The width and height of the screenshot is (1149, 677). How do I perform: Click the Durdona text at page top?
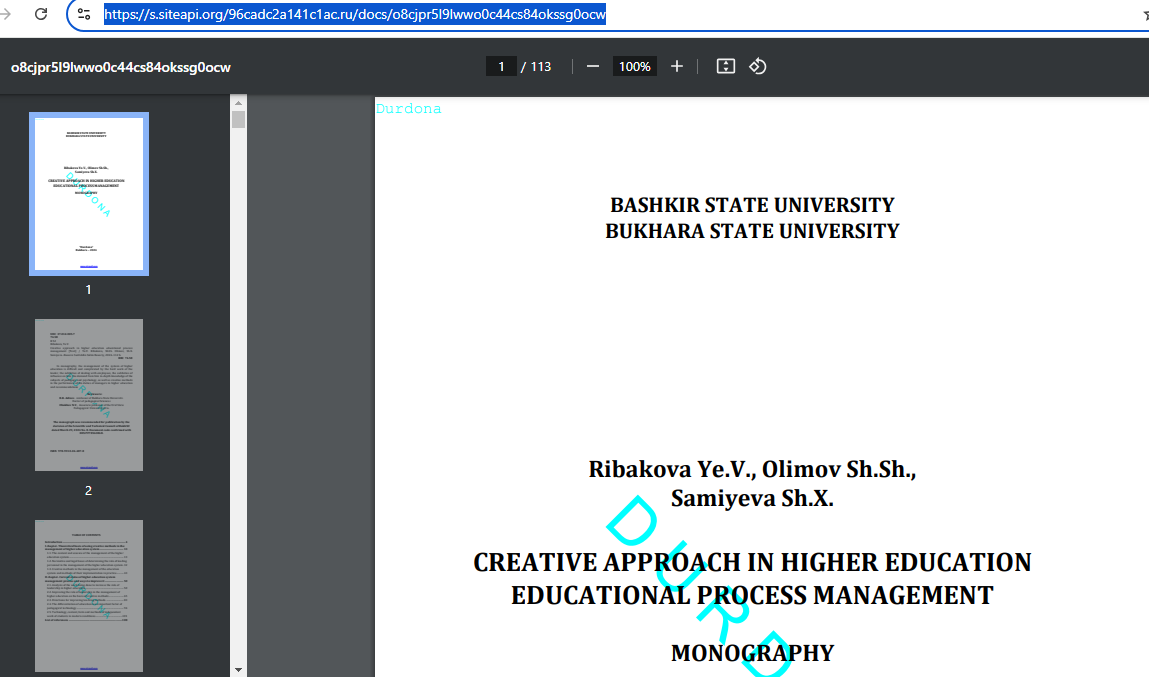(x=408, y=108)
